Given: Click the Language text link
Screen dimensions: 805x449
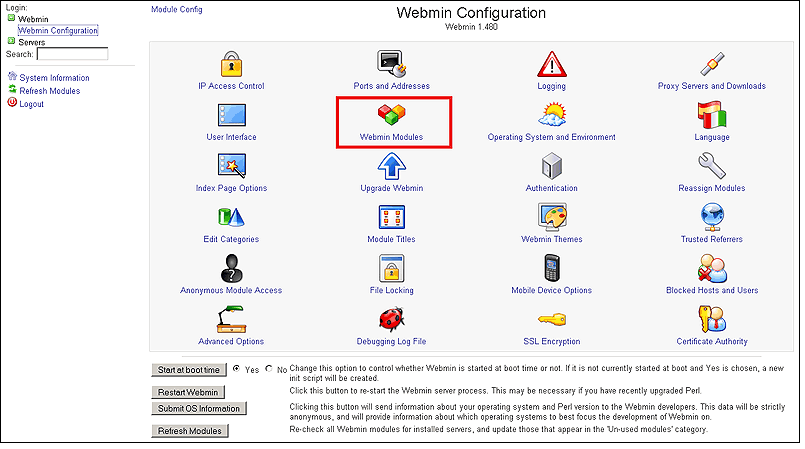Looking at the screenshot, I should click(712, 138).
